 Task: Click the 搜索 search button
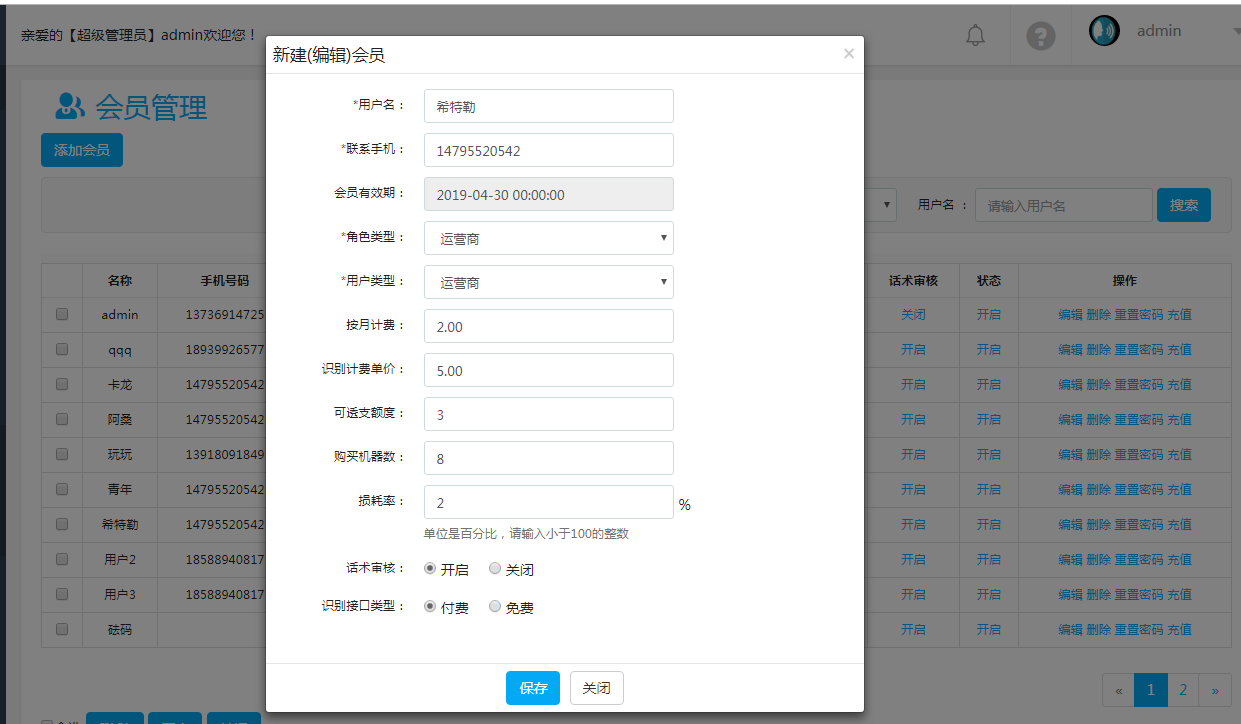(x=1183, y=205)
